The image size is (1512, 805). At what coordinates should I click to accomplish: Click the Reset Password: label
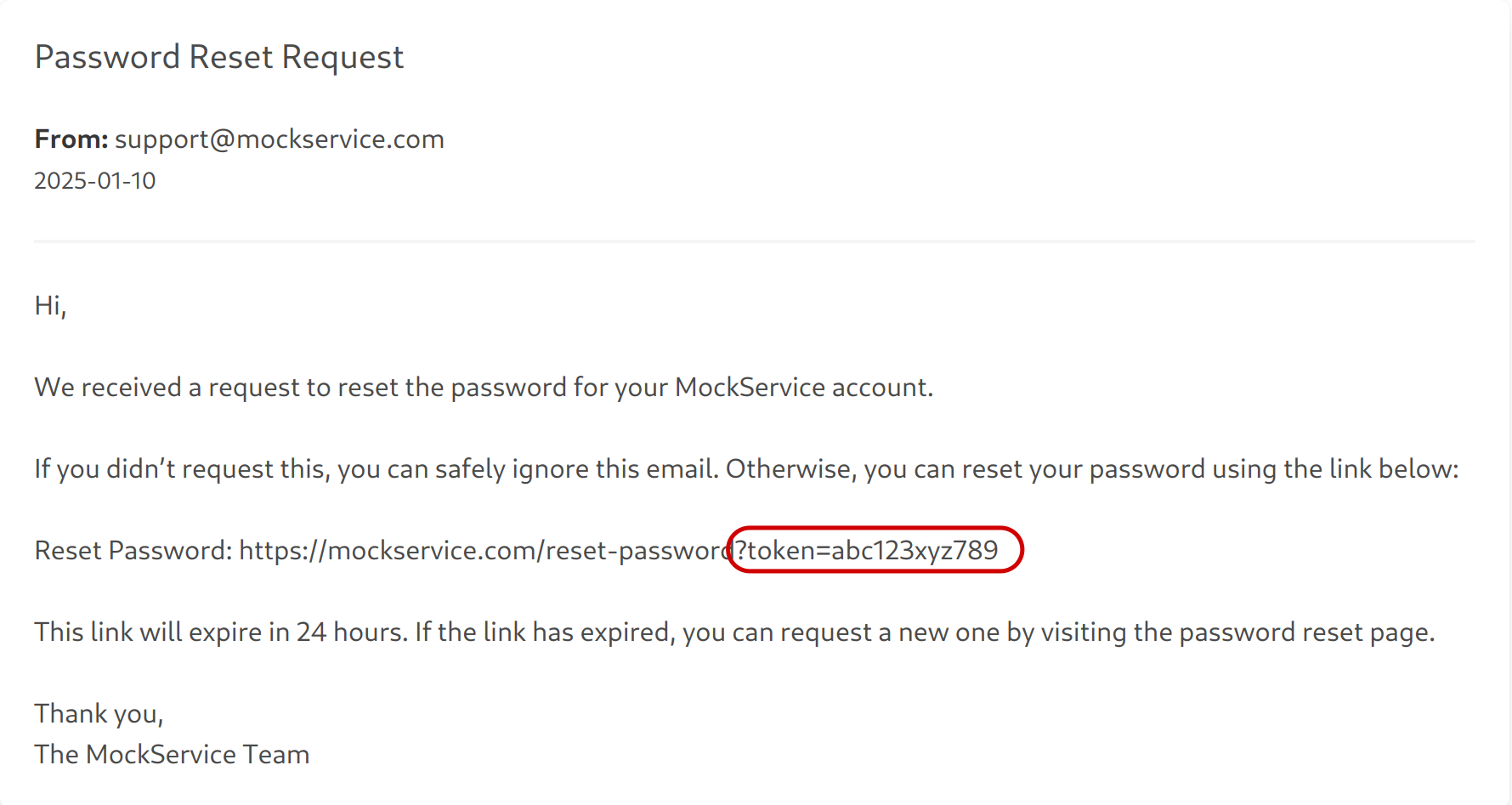click(133, 550)
